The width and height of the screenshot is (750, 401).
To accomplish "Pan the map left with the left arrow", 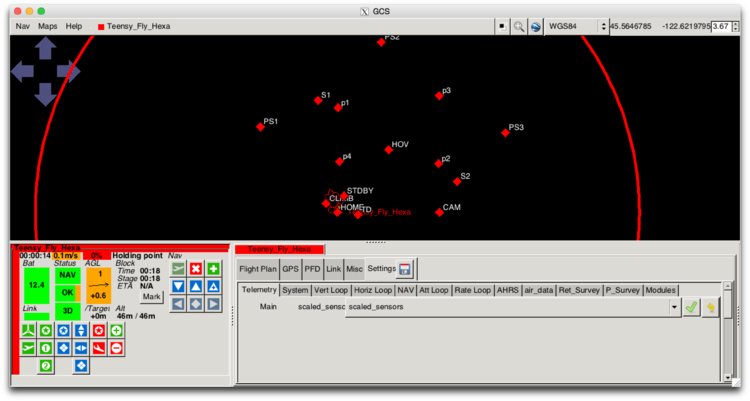I will click(x=22, y=71).
